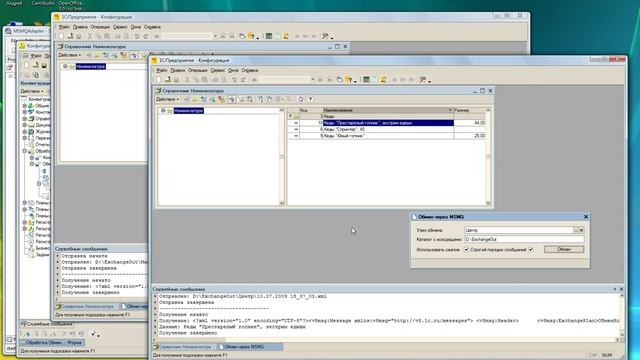Screen dimensions: 640x360
Task: Toggle Строгий порядок сообщений checkbox
Action: 531,249
